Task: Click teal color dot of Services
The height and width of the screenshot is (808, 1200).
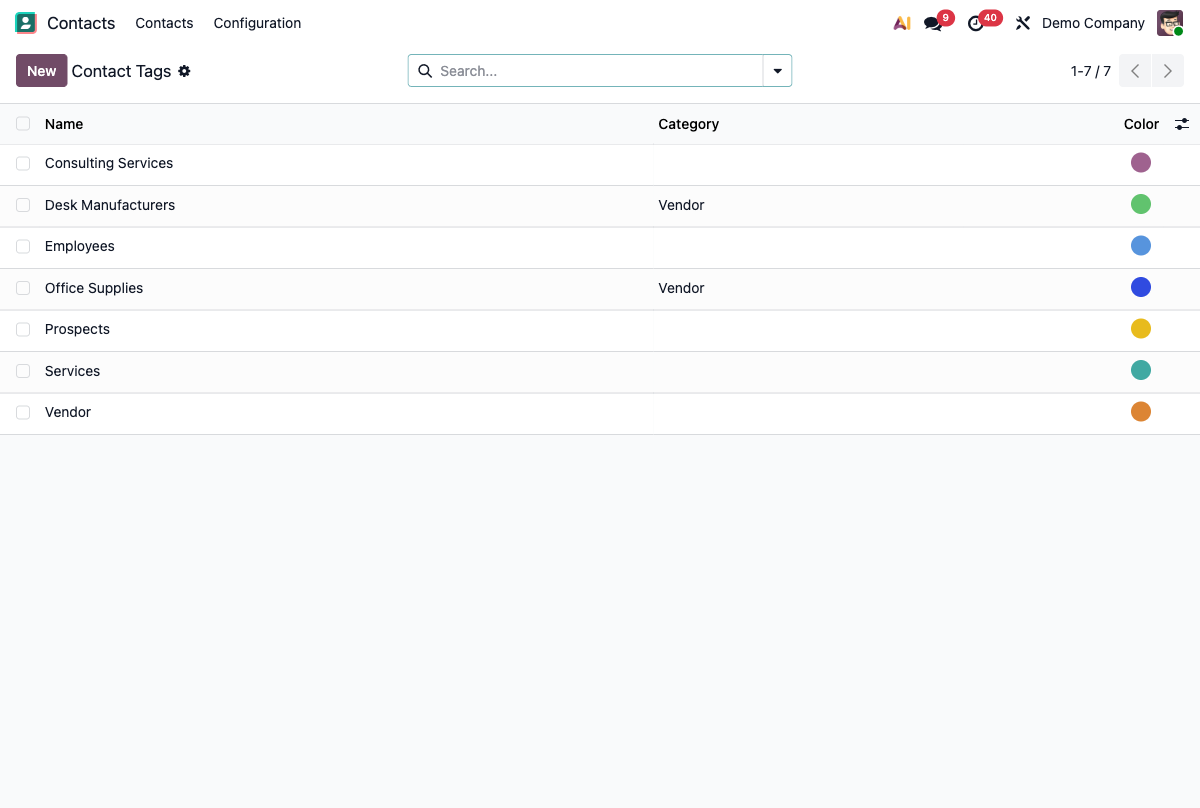Action: 1141,370
